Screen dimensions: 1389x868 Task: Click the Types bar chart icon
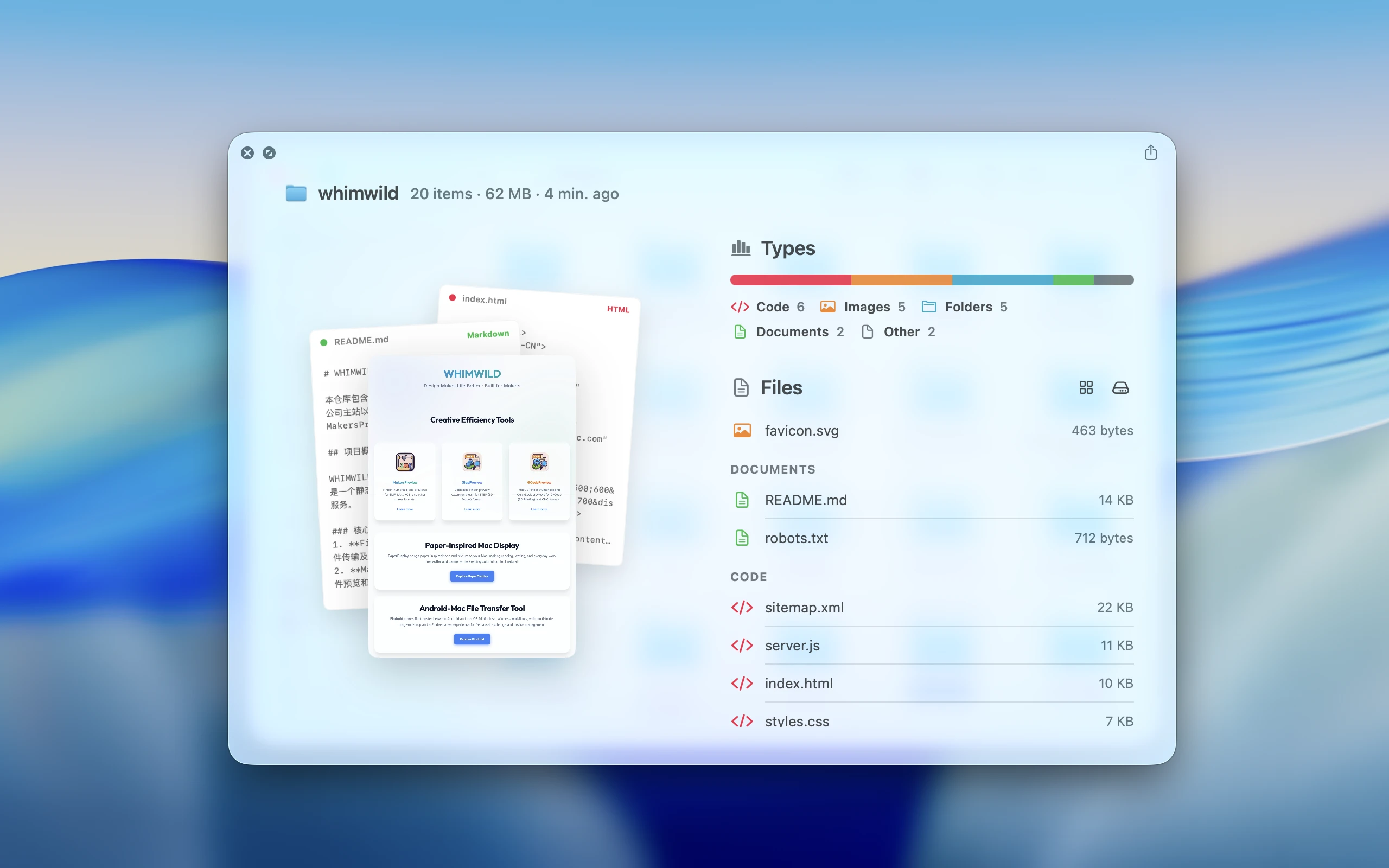click(741, 248)
